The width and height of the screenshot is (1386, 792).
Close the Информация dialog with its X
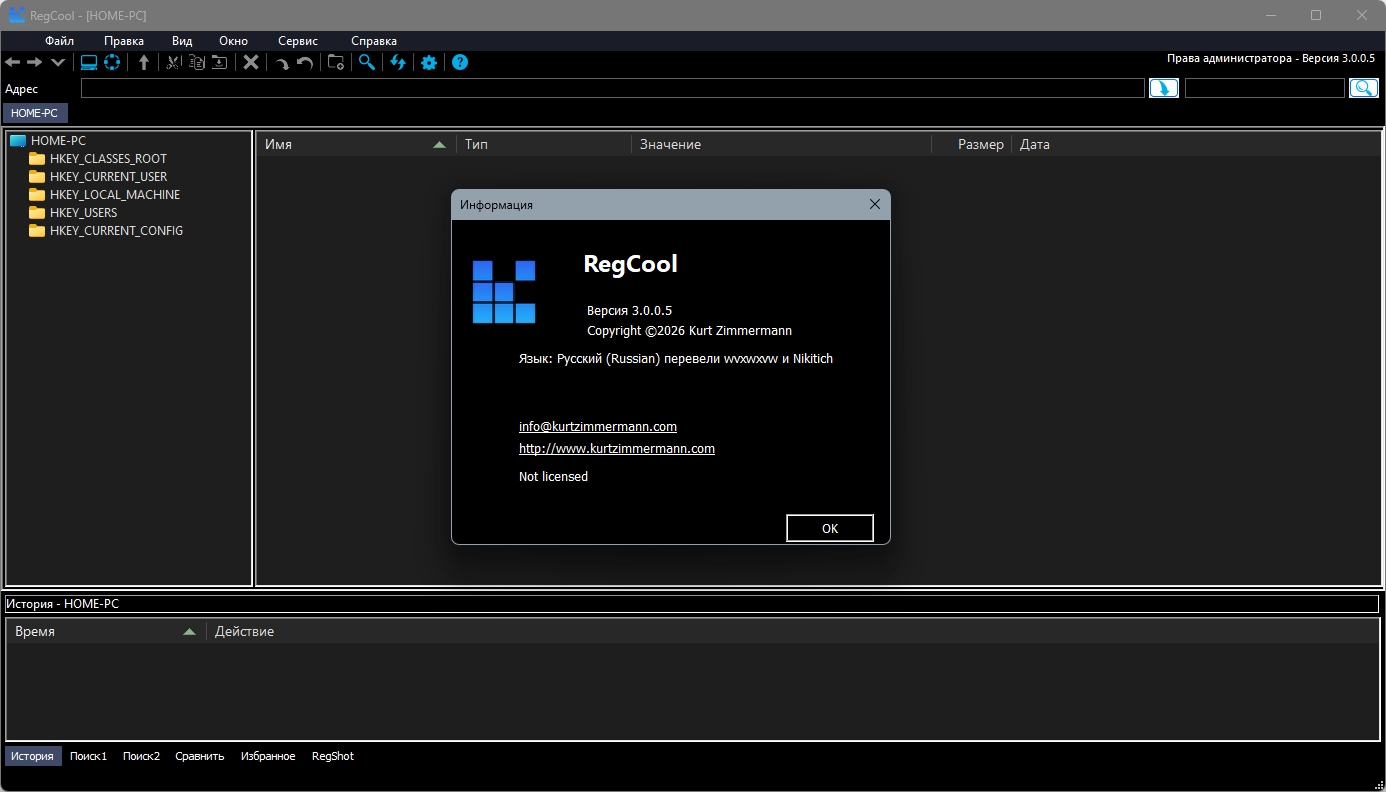[x=874, y=204]
